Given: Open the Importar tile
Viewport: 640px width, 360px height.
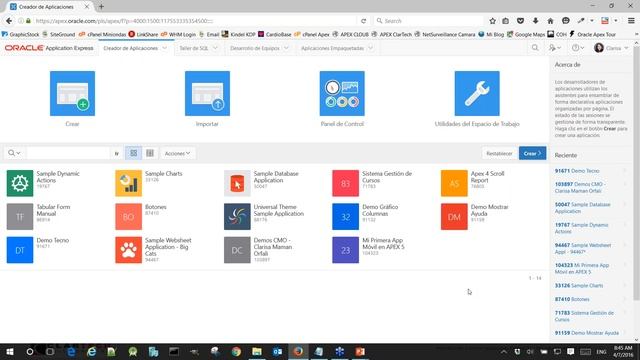Looking at the screenshot, I should [x=207, y=93].
